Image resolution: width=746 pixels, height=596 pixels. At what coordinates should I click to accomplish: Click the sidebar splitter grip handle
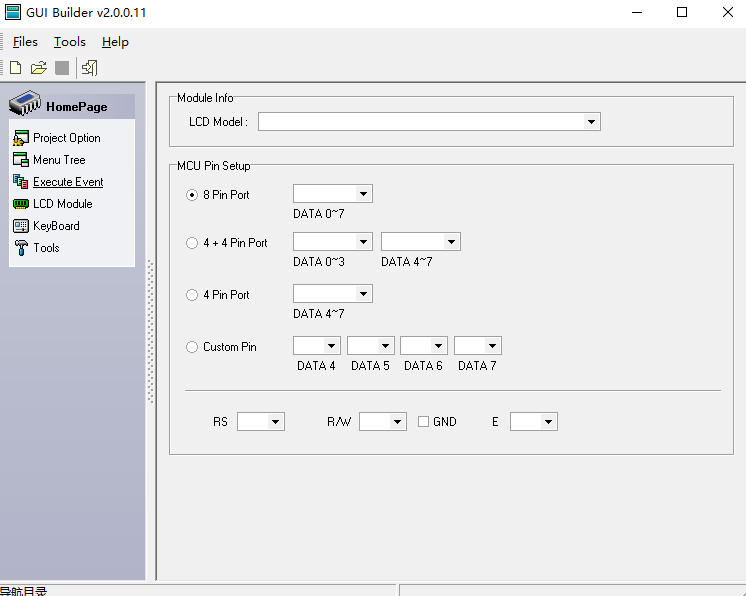[151, 331]
